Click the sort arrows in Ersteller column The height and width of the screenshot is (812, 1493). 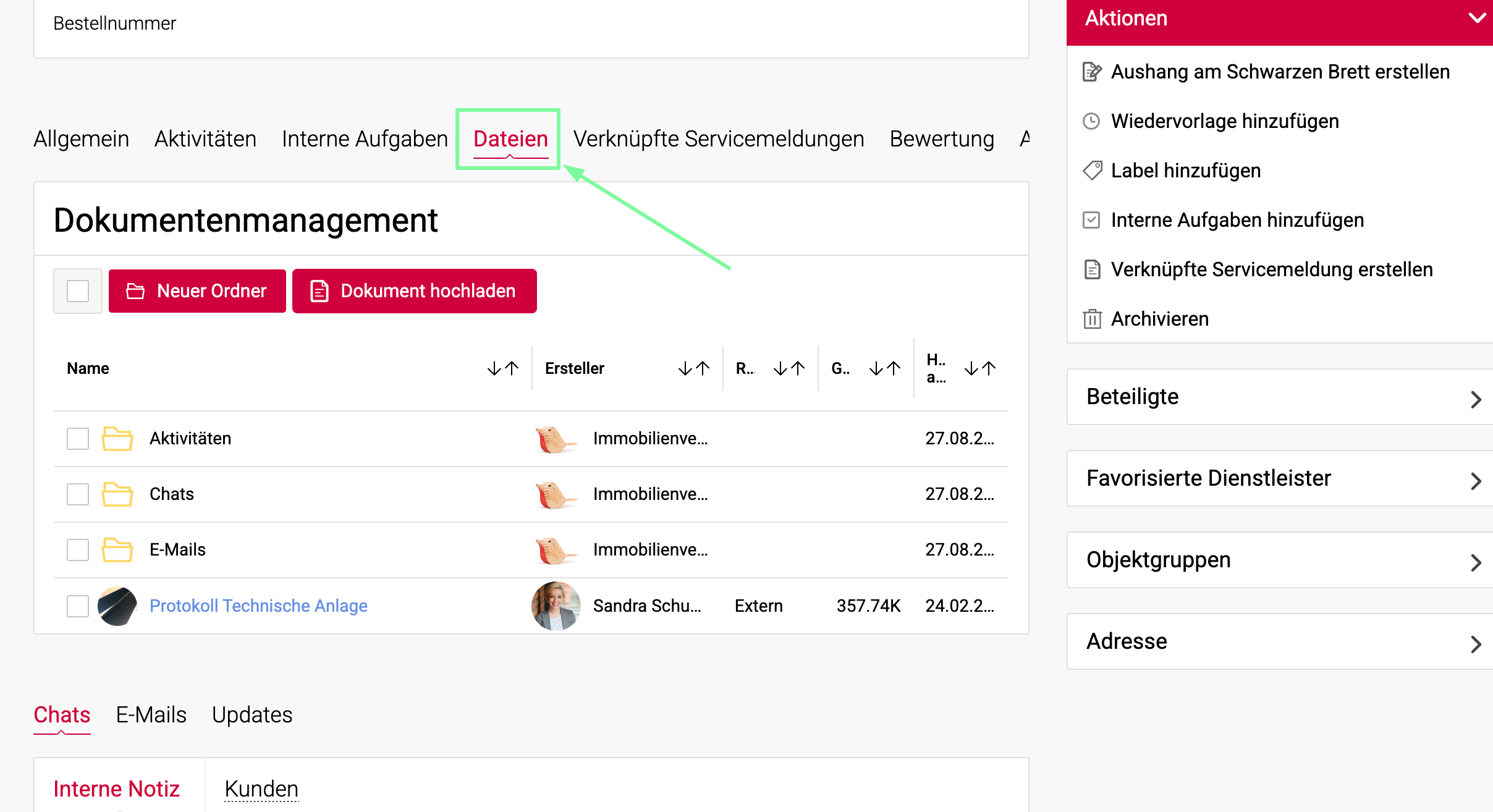(693, 369)
